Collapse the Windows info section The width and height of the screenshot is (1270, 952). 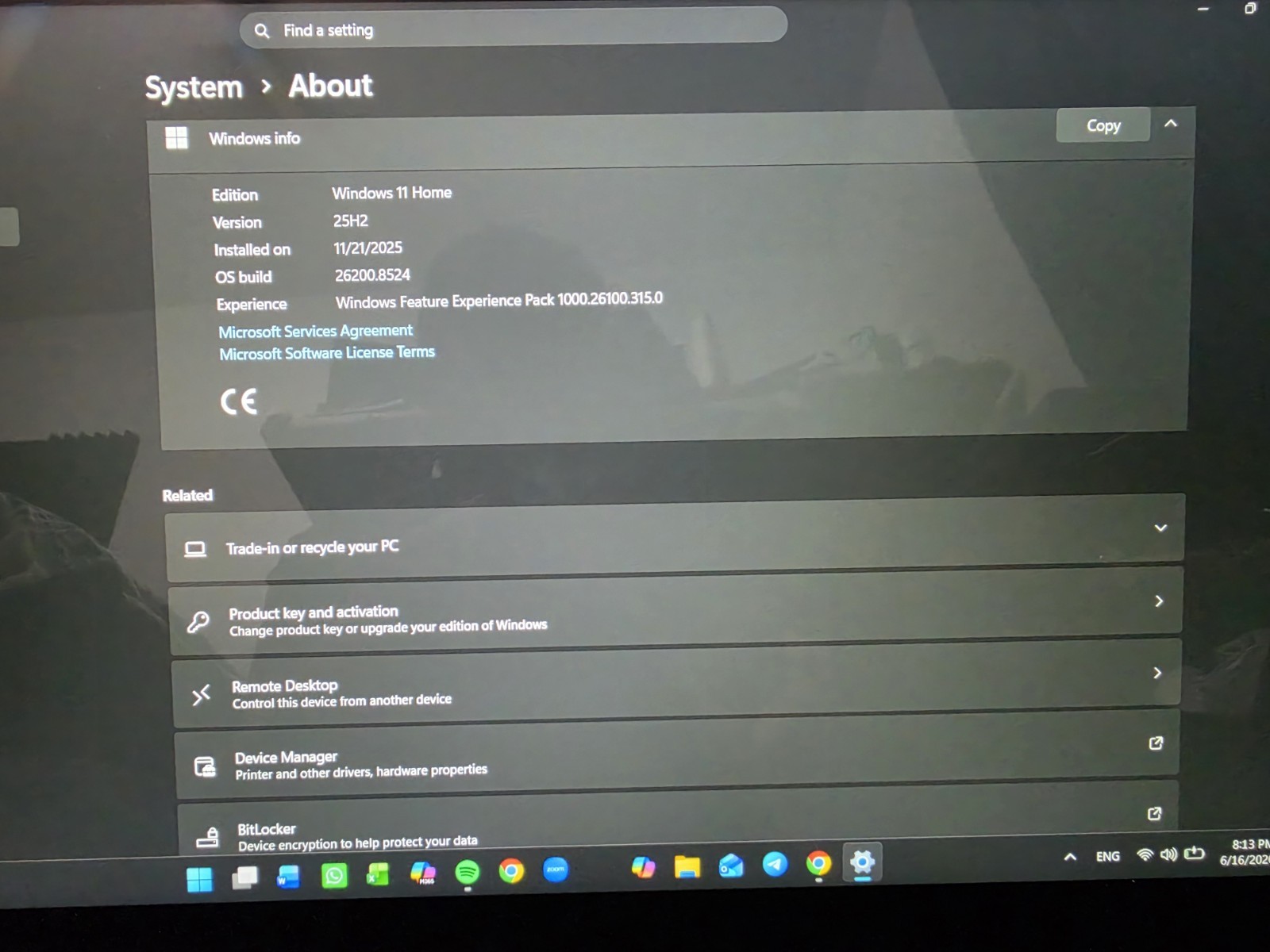click(1171, 124)
